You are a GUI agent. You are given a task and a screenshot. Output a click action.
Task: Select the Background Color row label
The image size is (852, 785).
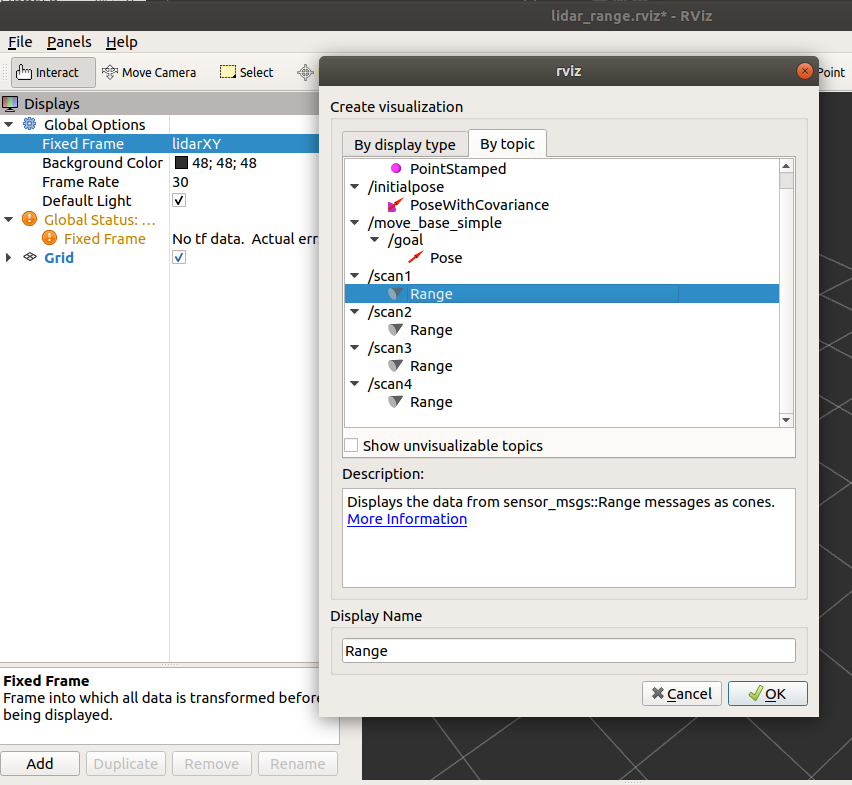click(x=102, y=162)
